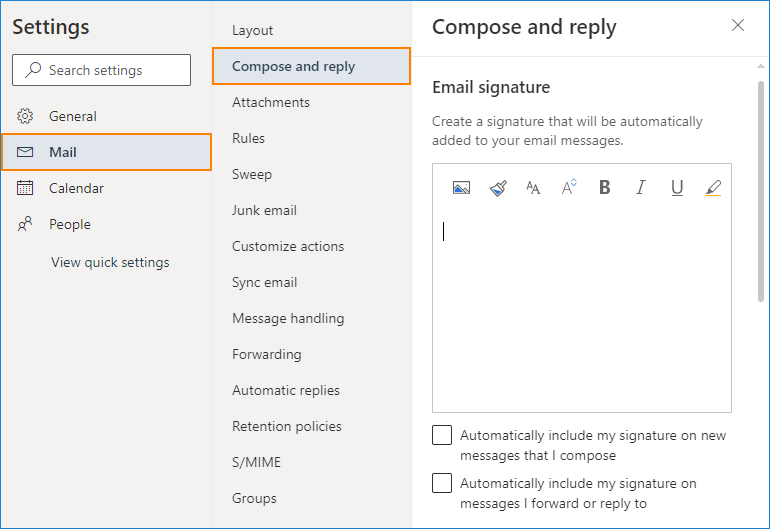Choose the text highlight color tool
This screenshot has height=529, width=770.
coord(713,188)
